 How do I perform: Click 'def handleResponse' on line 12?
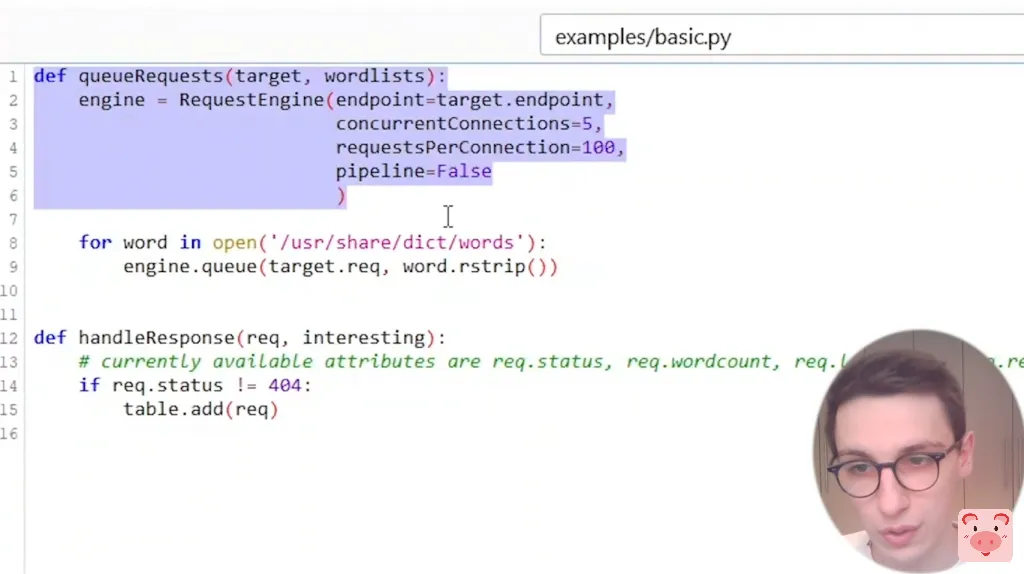coord(135,338)
